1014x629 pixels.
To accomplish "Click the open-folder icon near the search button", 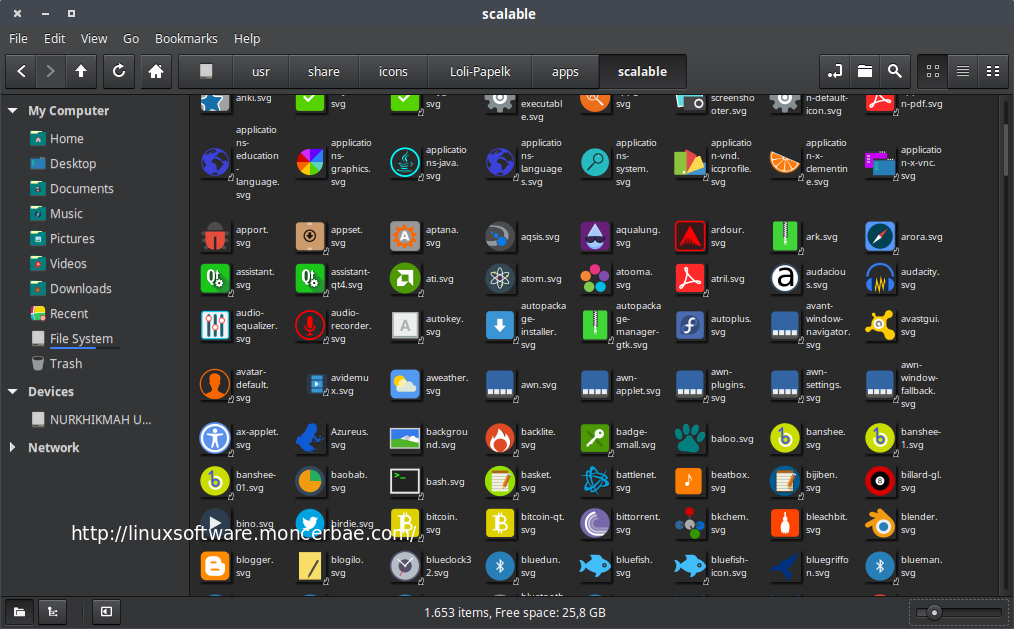I will [864, 71].
